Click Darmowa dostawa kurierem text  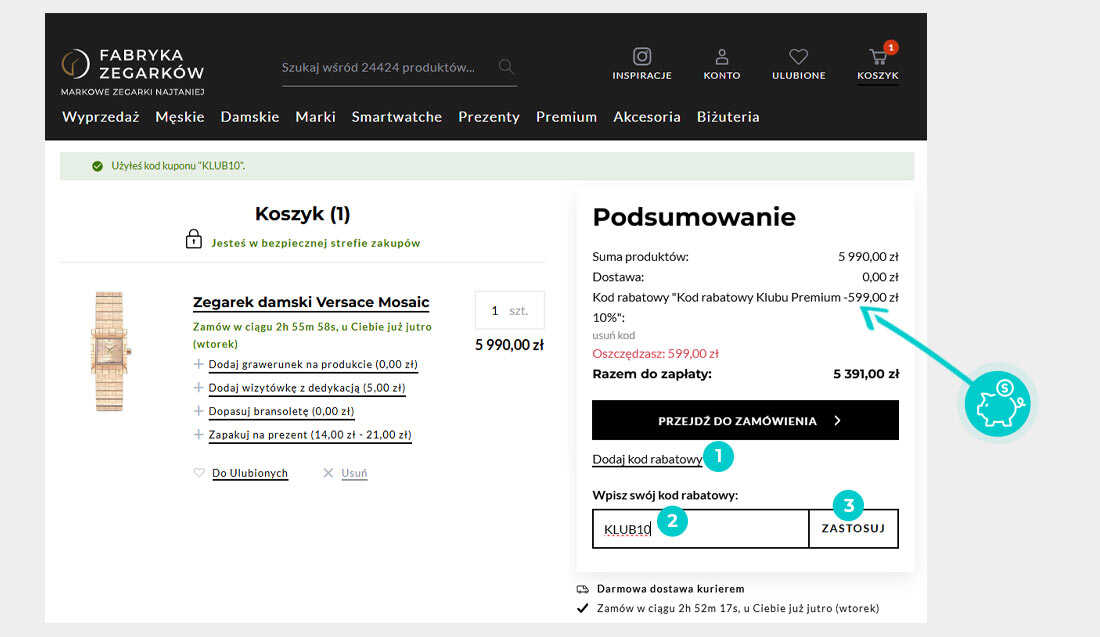click(671, 589)
